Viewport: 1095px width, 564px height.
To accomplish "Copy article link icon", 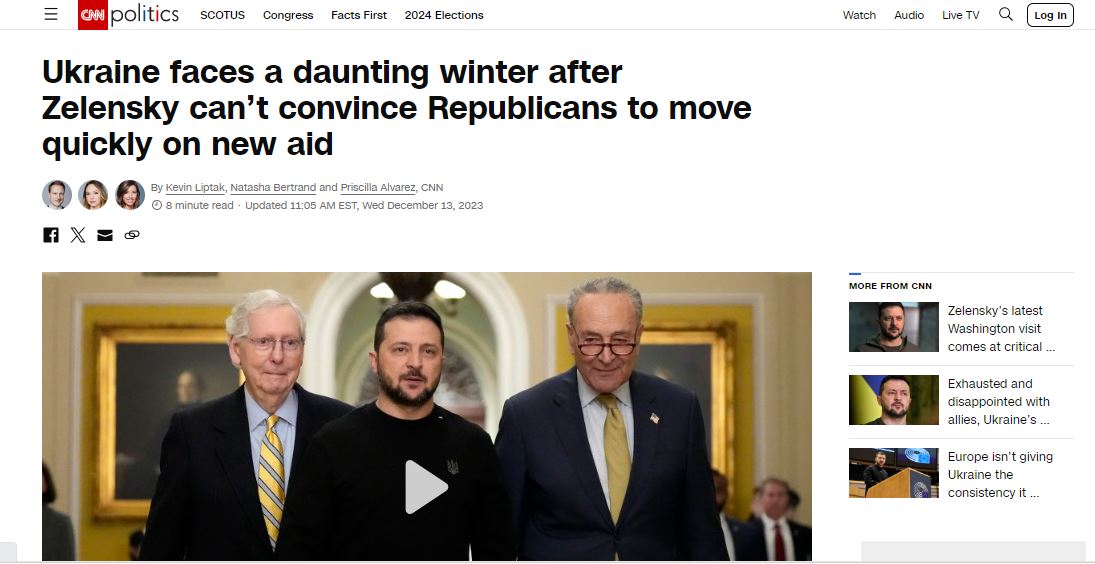I will [132, 235].
